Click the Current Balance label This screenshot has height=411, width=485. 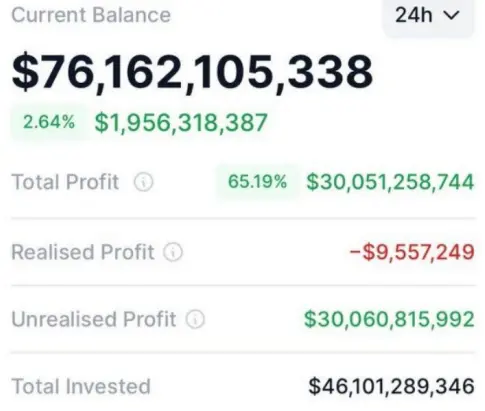click(x=91, y=15)
